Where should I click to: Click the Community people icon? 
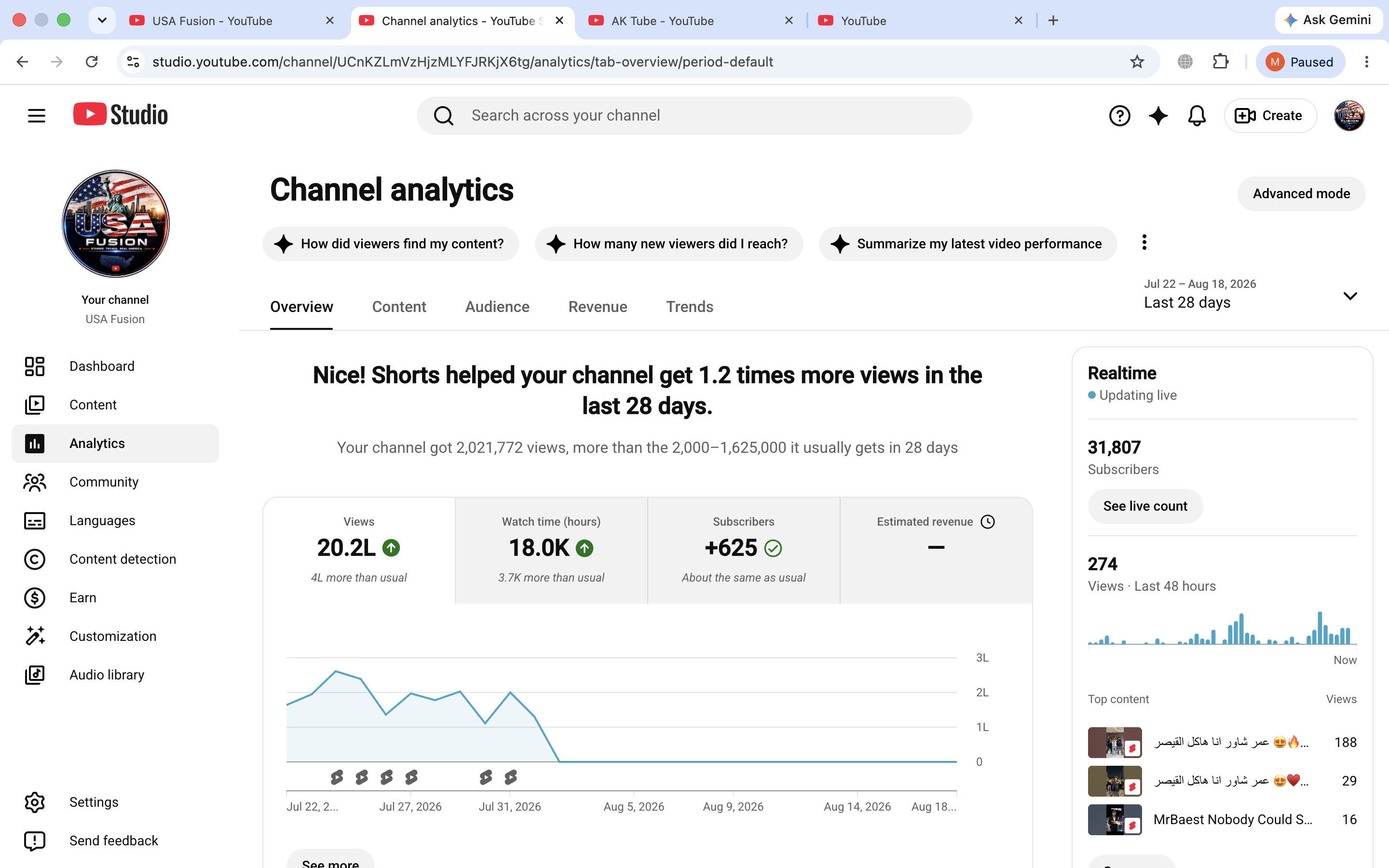pos(34,482)
